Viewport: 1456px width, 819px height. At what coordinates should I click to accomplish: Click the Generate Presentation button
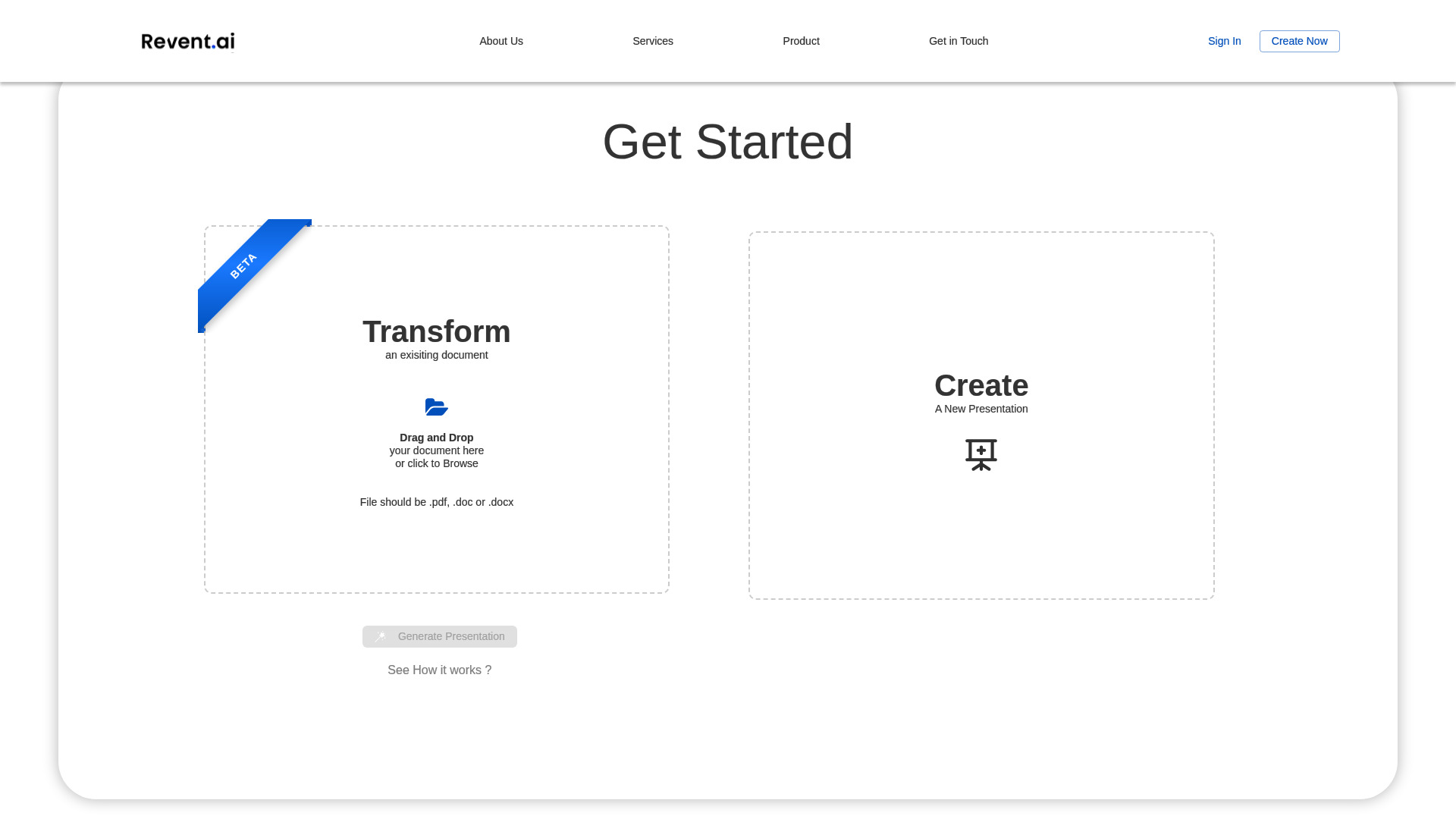[x=439, y=636]
